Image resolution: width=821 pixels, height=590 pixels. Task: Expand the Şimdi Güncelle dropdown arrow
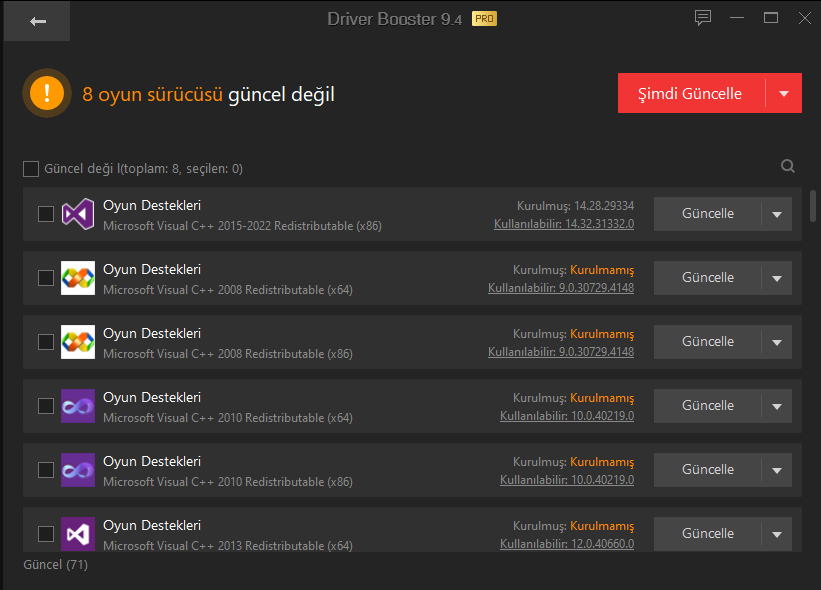pos(784,93)
